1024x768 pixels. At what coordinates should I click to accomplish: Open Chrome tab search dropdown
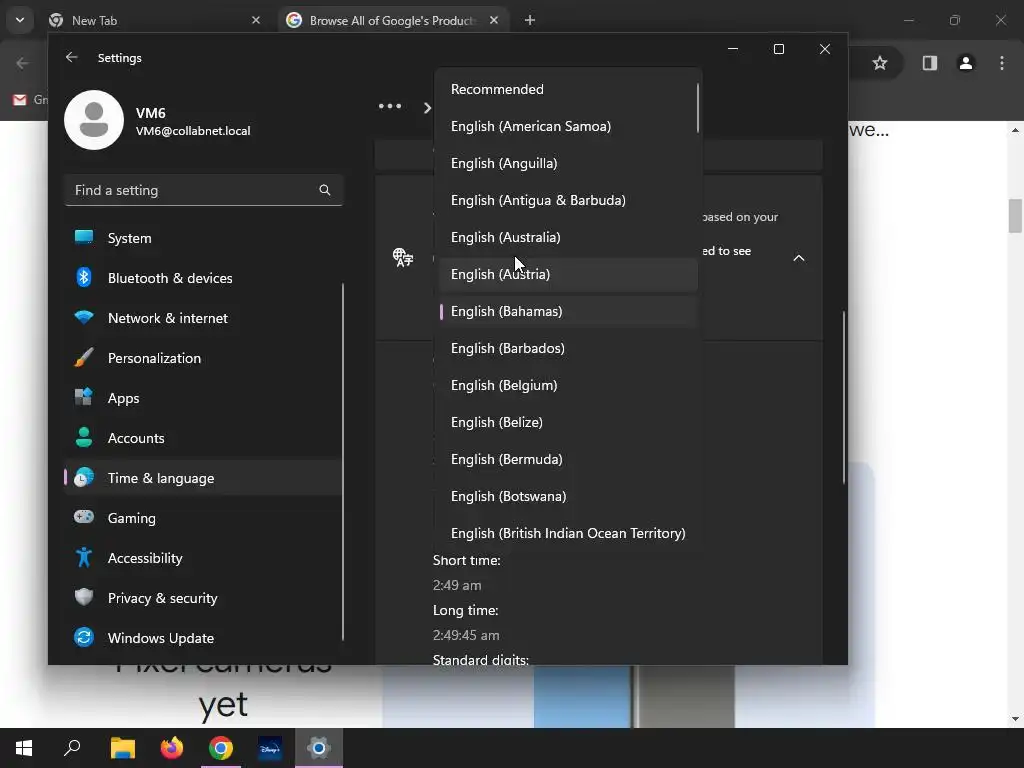click(20, 20)
